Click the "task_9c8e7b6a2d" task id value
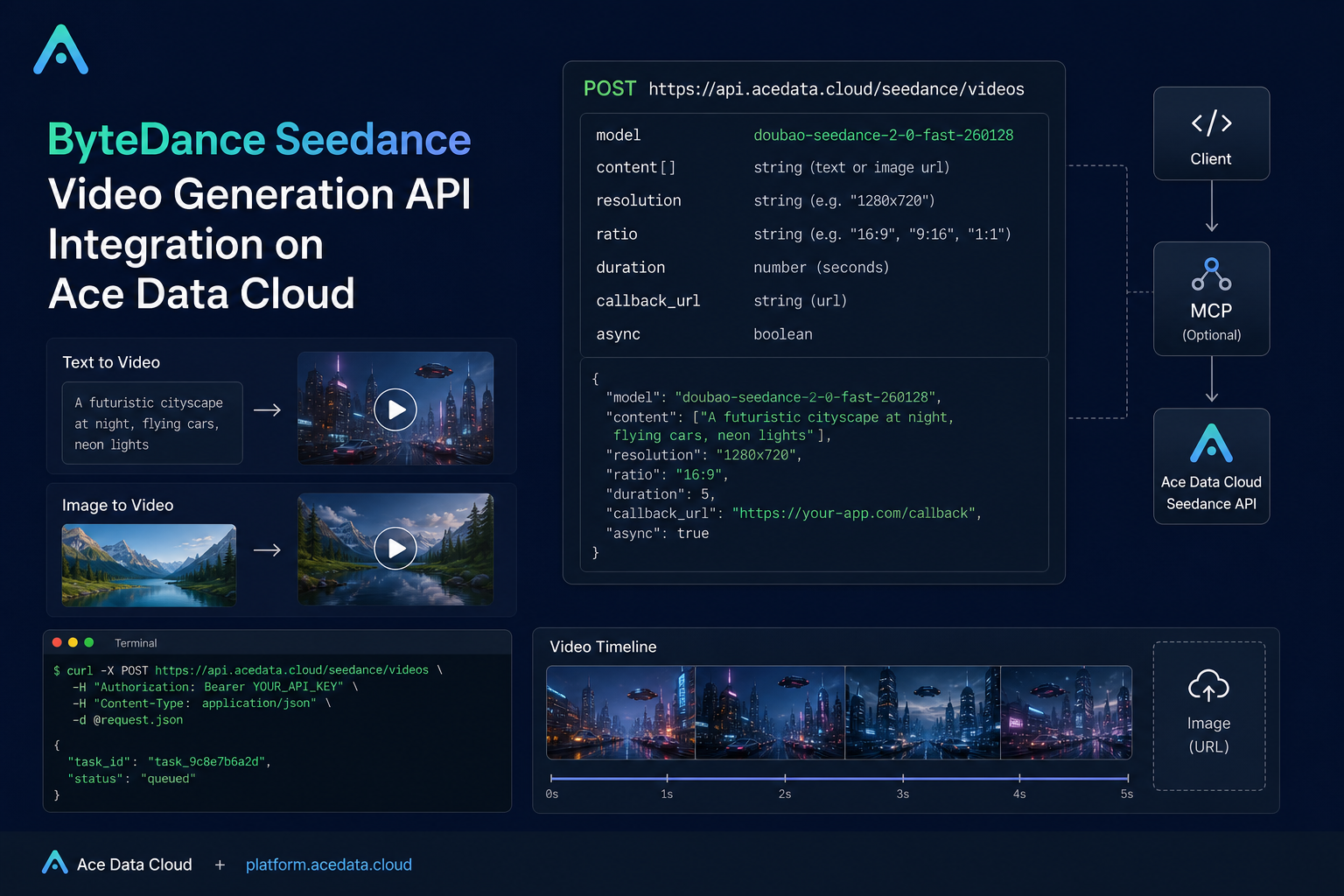 [x=206, y=762]
